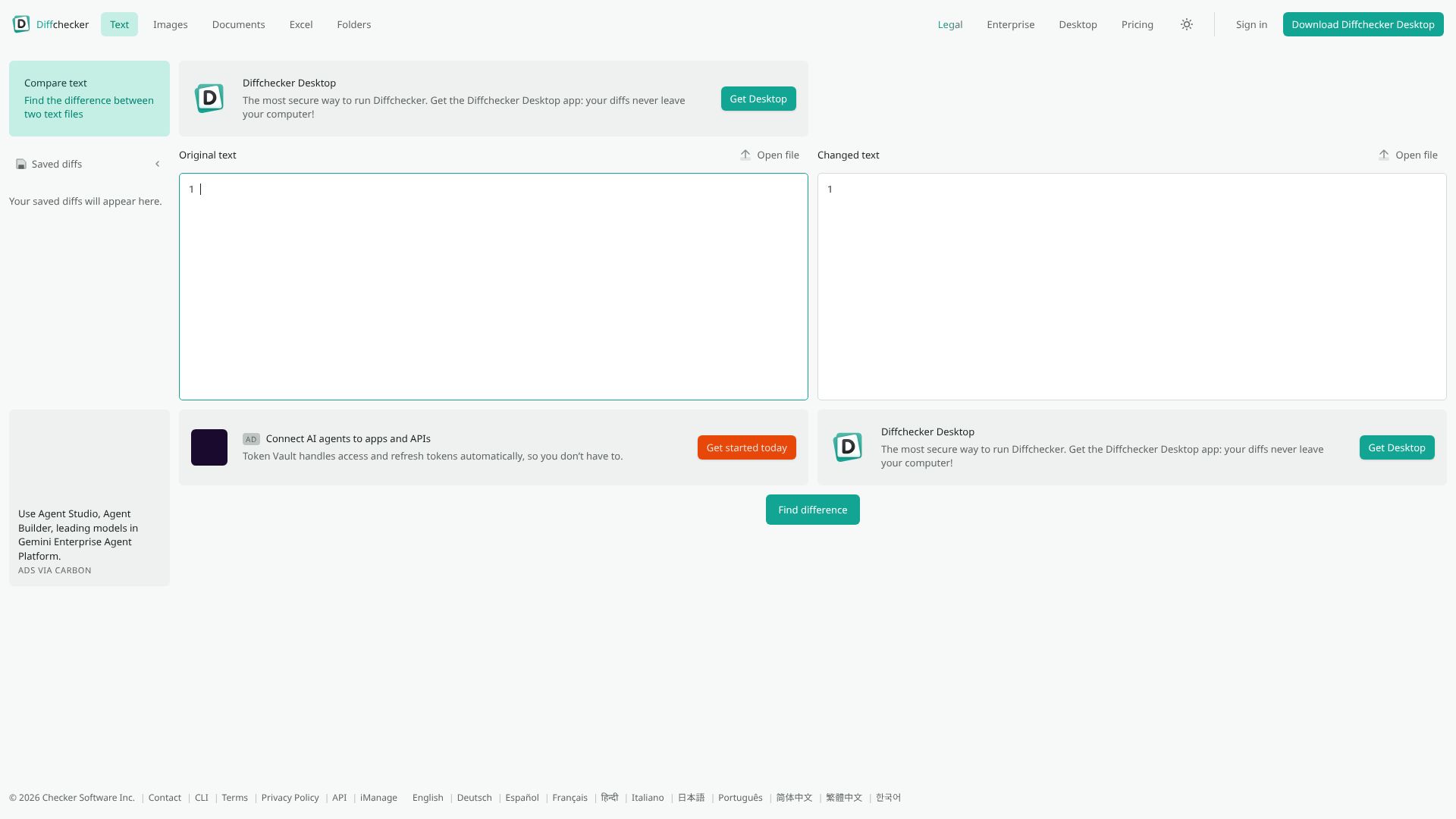The height and width of the screenshot is (819, 1456).
Task: Click the Find difference button
Action: (813, 510)
